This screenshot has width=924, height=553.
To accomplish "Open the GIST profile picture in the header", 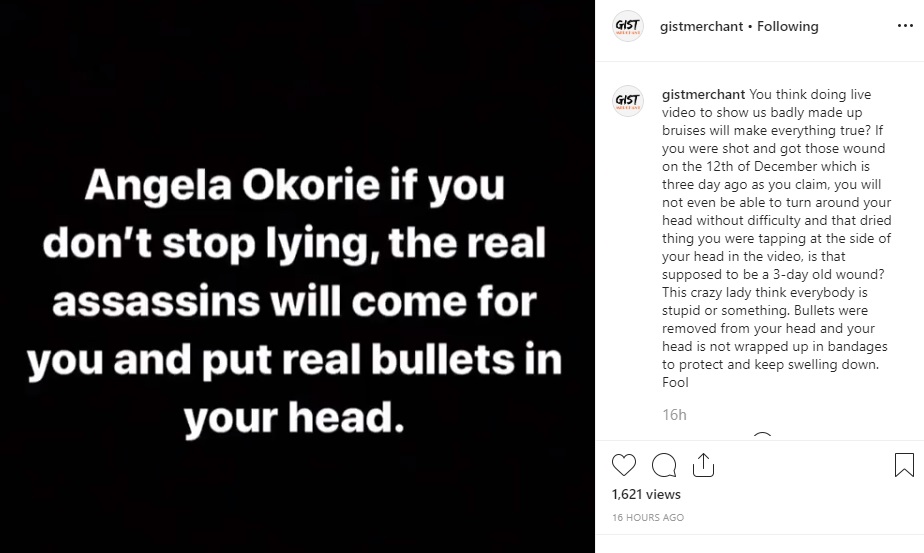I will point(627,27).
